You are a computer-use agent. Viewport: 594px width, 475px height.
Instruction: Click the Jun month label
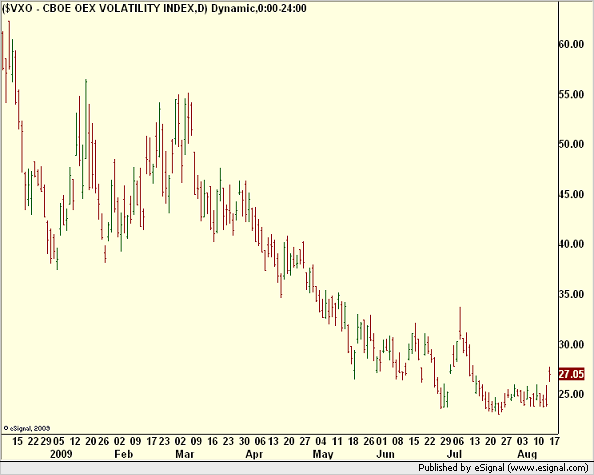(x=385, y=454)
